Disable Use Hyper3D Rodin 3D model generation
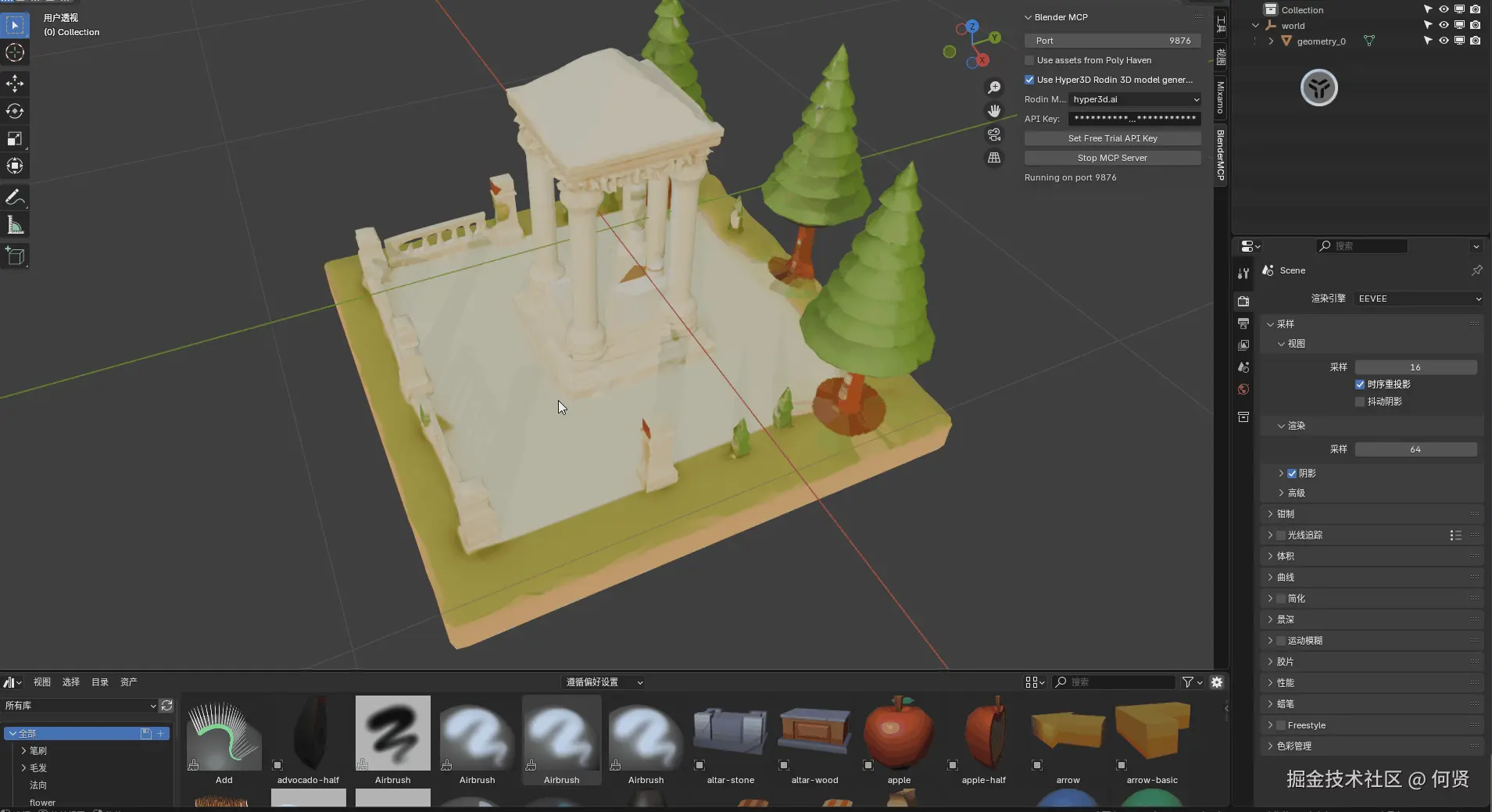The image size is (1492, 812). click(1029, 80)
